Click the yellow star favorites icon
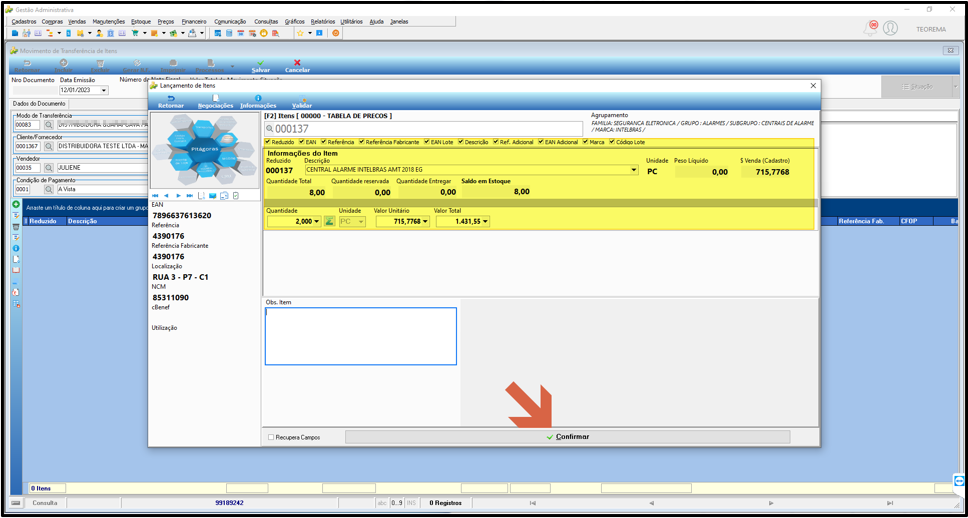Screen dimensions: 968x518 pos(300,33)
